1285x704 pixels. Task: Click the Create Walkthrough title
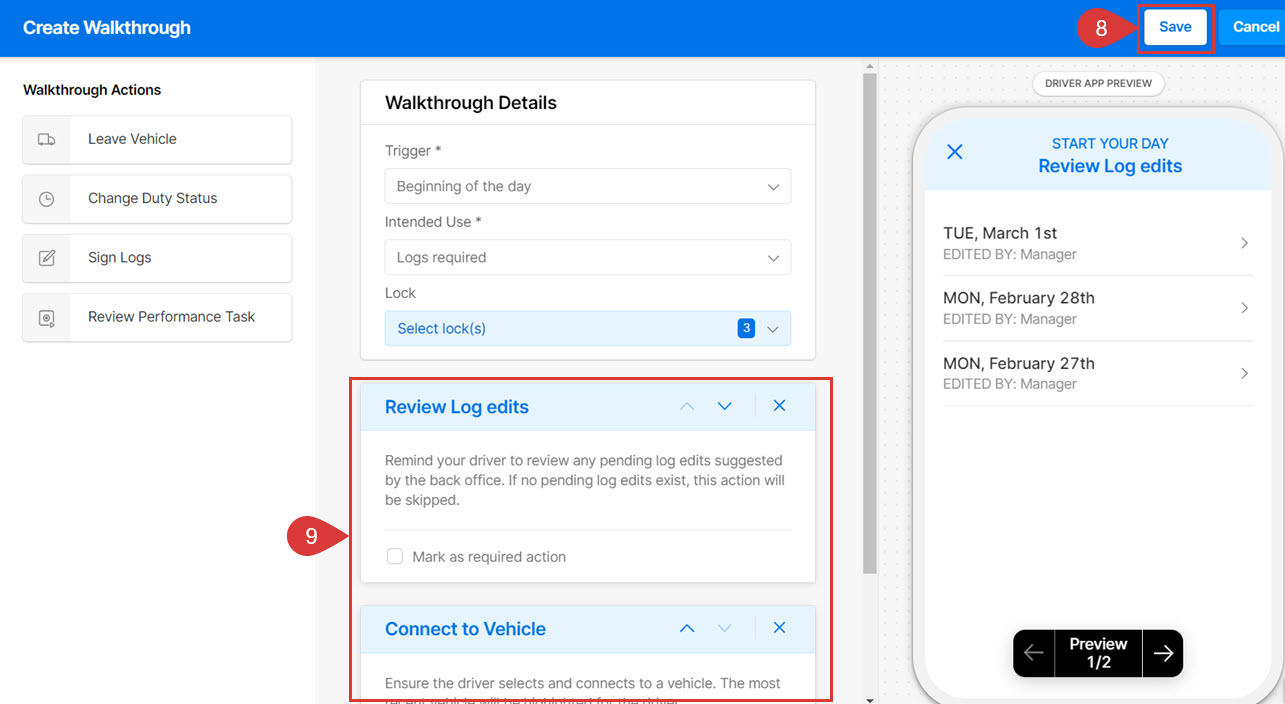click(x=107, y=28)
